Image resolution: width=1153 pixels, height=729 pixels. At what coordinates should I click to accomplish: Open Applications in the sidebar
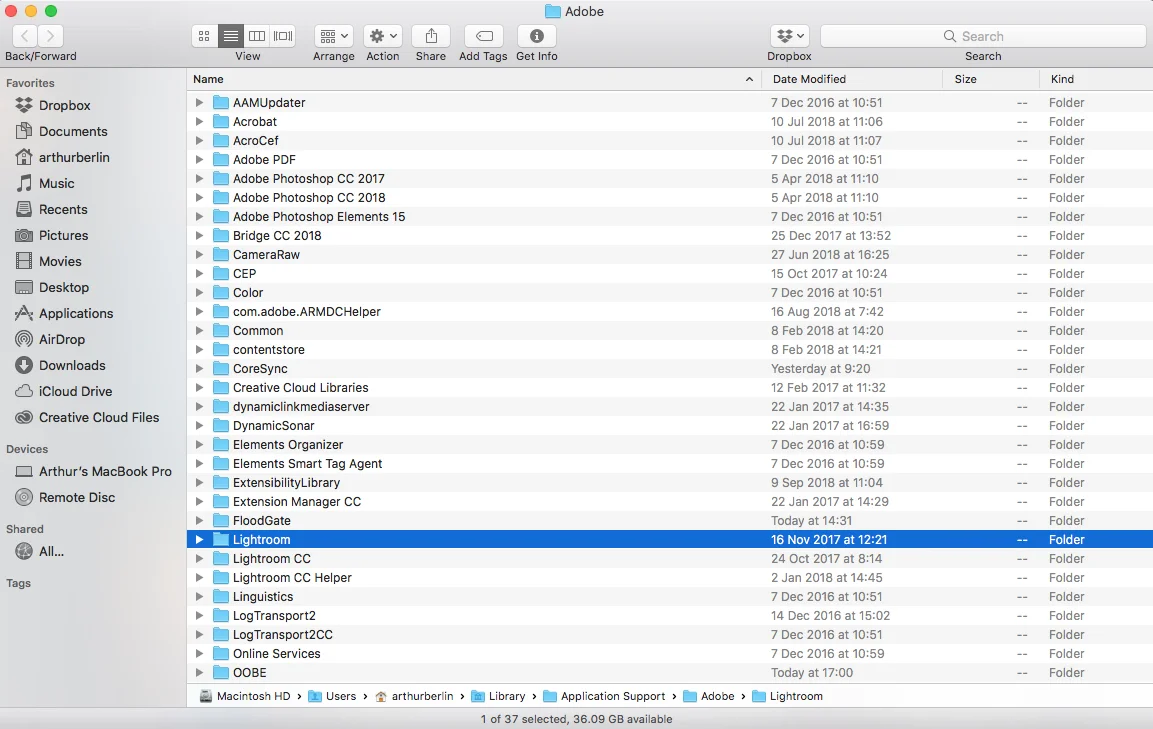tap(64, 313)
